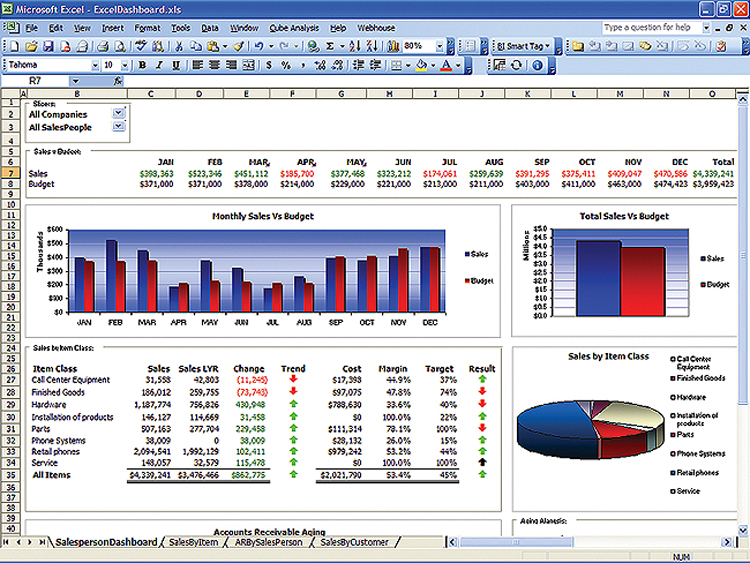
Task: Switch to the SalesByCustomer sheet tab
Action: click(354, 542)
